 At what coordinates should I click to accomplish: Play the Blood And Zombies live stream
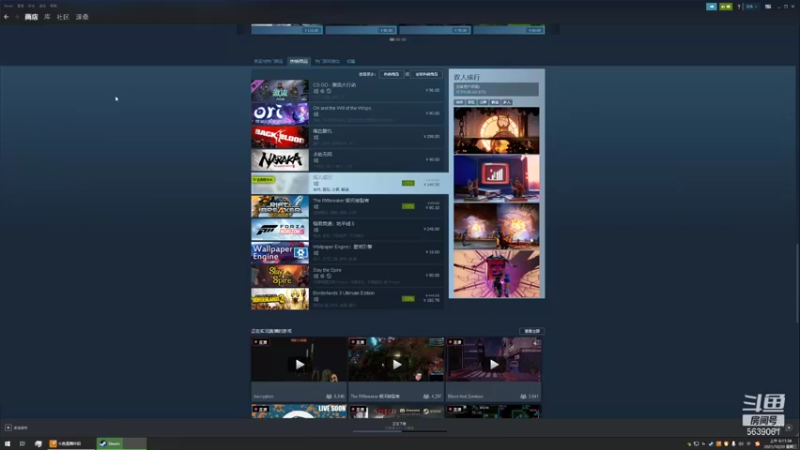(494, 364)
